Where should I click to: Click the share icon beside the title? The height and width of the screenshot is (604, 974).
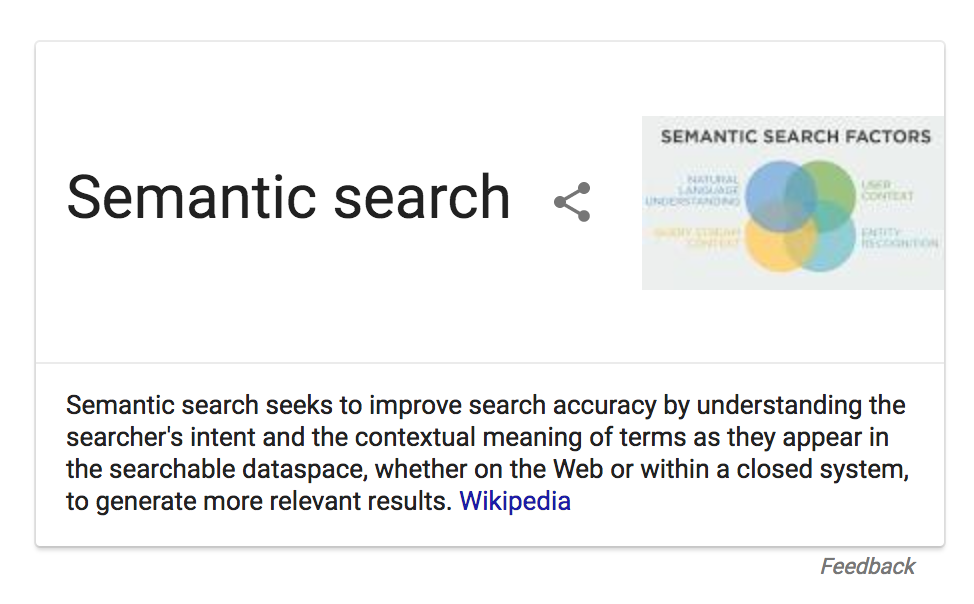[x=572, y=202]
